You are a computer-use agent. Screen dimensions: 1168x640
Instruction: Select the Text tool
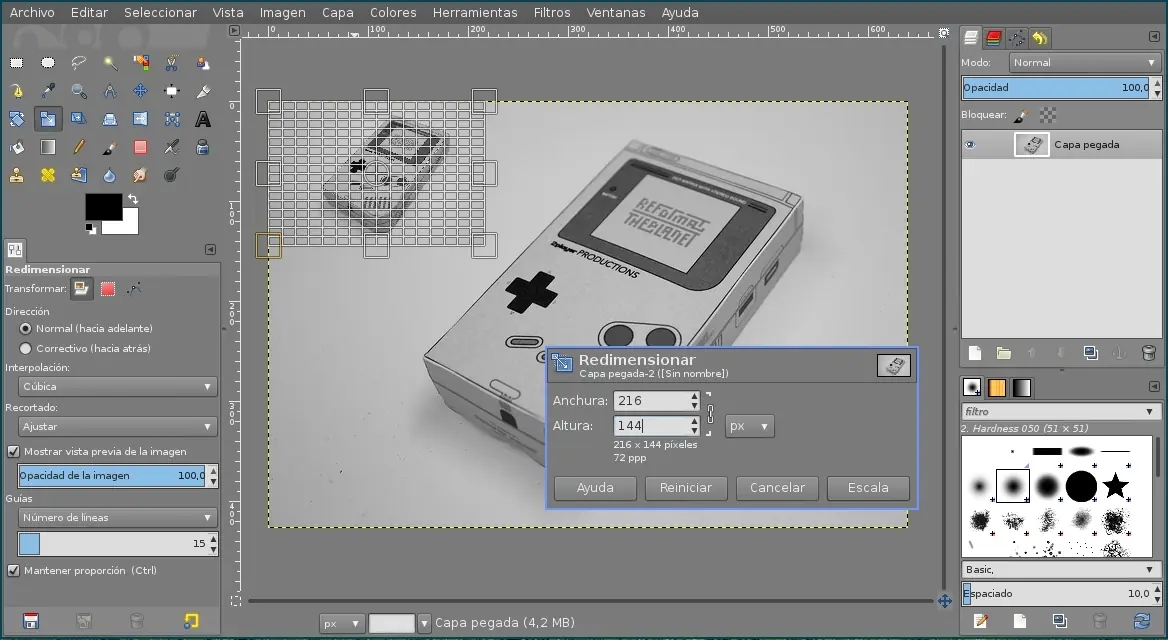202,118
